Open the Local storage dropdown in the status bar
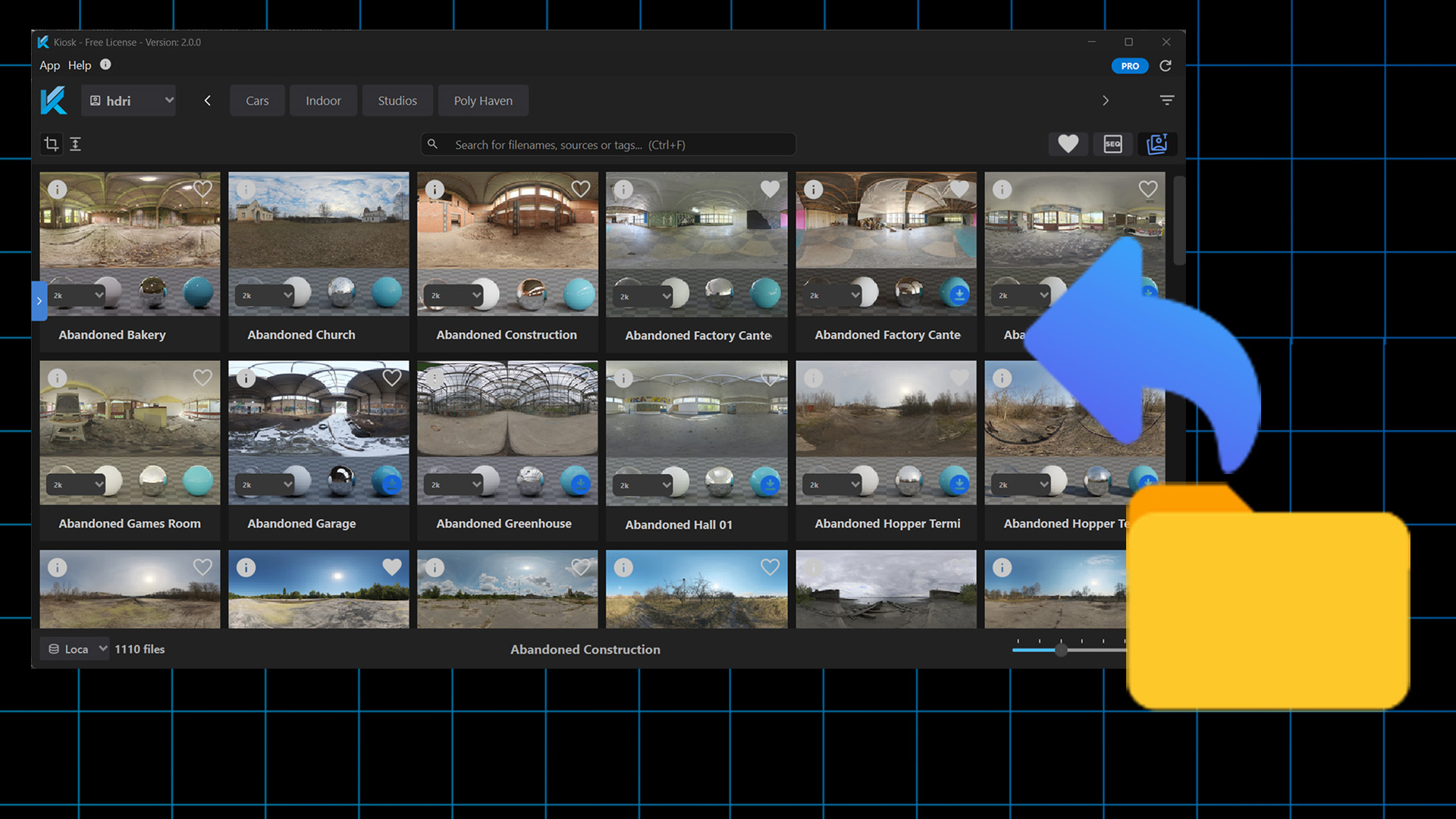 76,649
